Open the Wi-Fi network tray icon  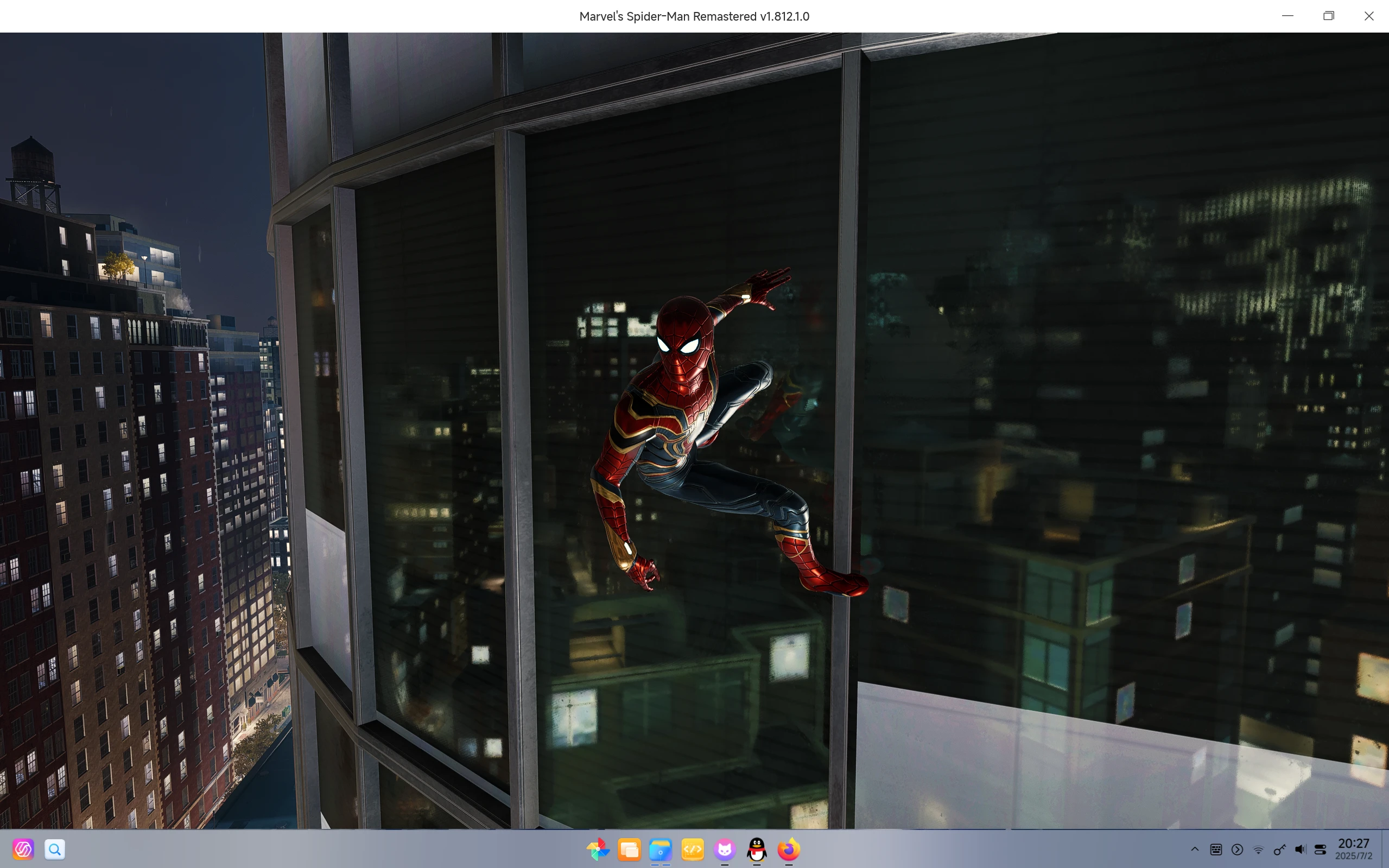(x=1259, y=850)
